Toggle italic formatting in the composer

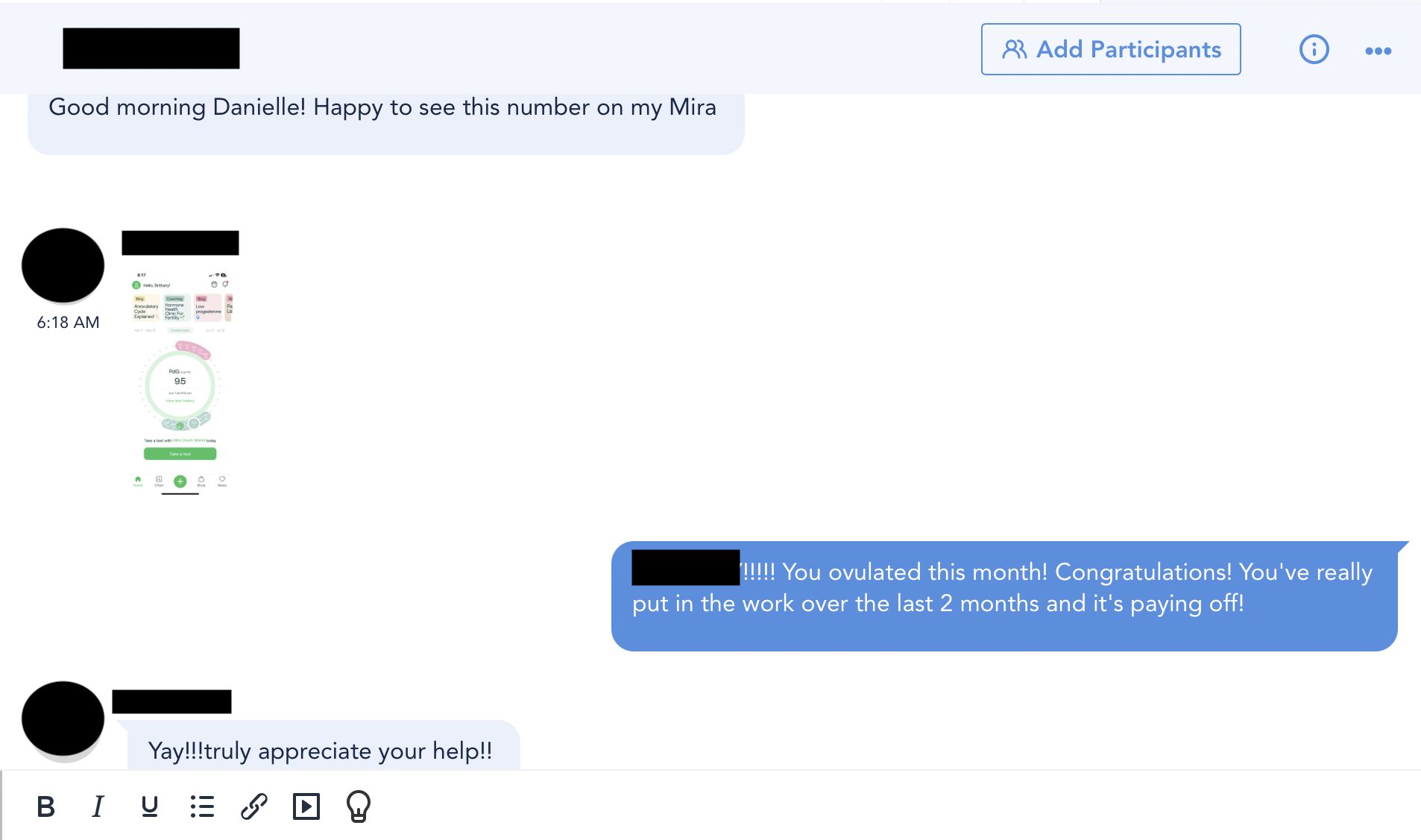tap(98, 806)
